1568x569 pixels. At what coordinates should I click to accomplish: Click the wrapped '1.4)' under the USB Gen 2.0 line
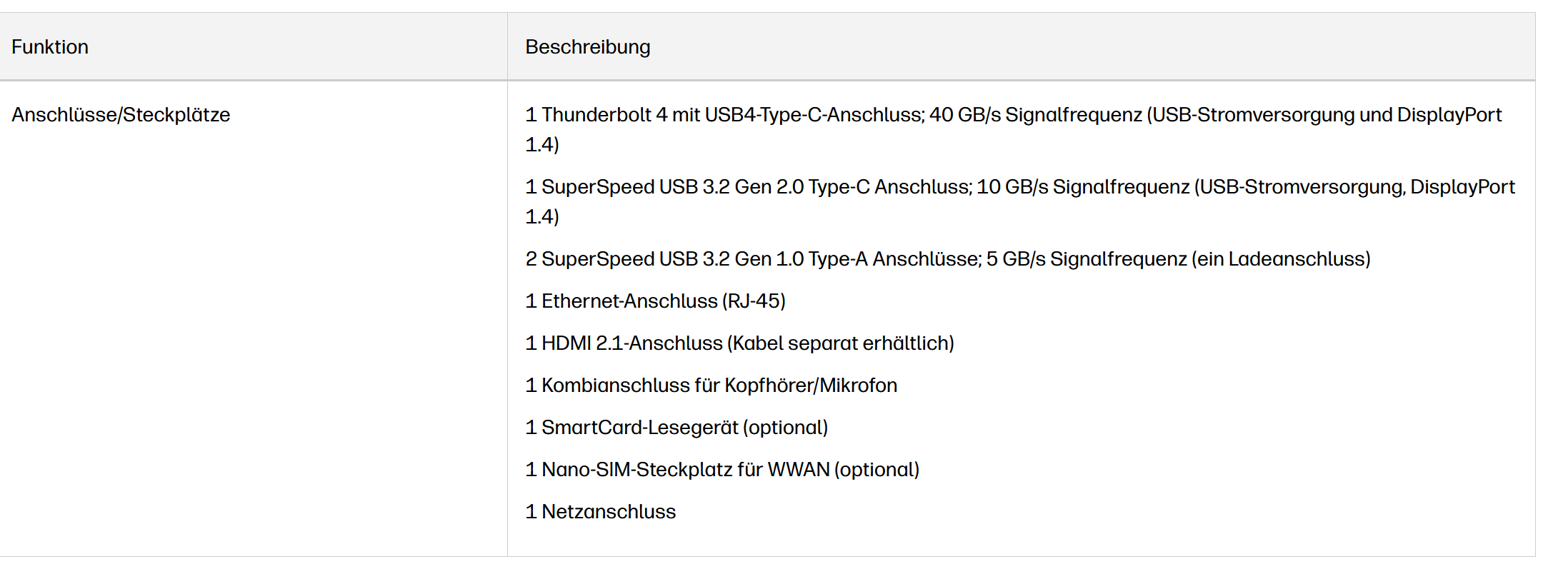[542, 217]
